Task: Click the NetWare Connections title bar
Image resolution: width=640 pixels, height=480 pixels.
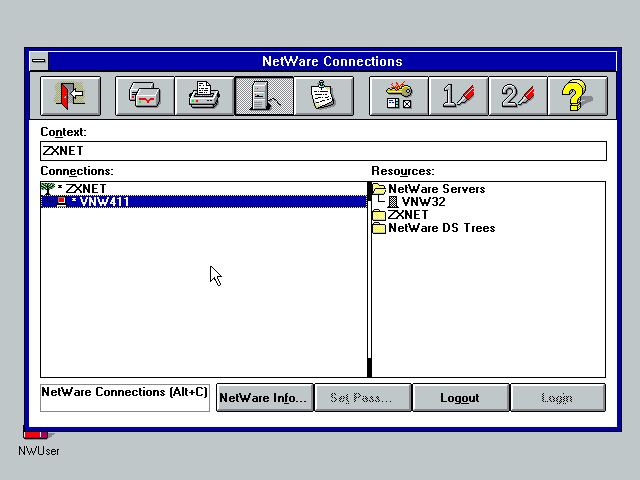Action: click(332, 61)
